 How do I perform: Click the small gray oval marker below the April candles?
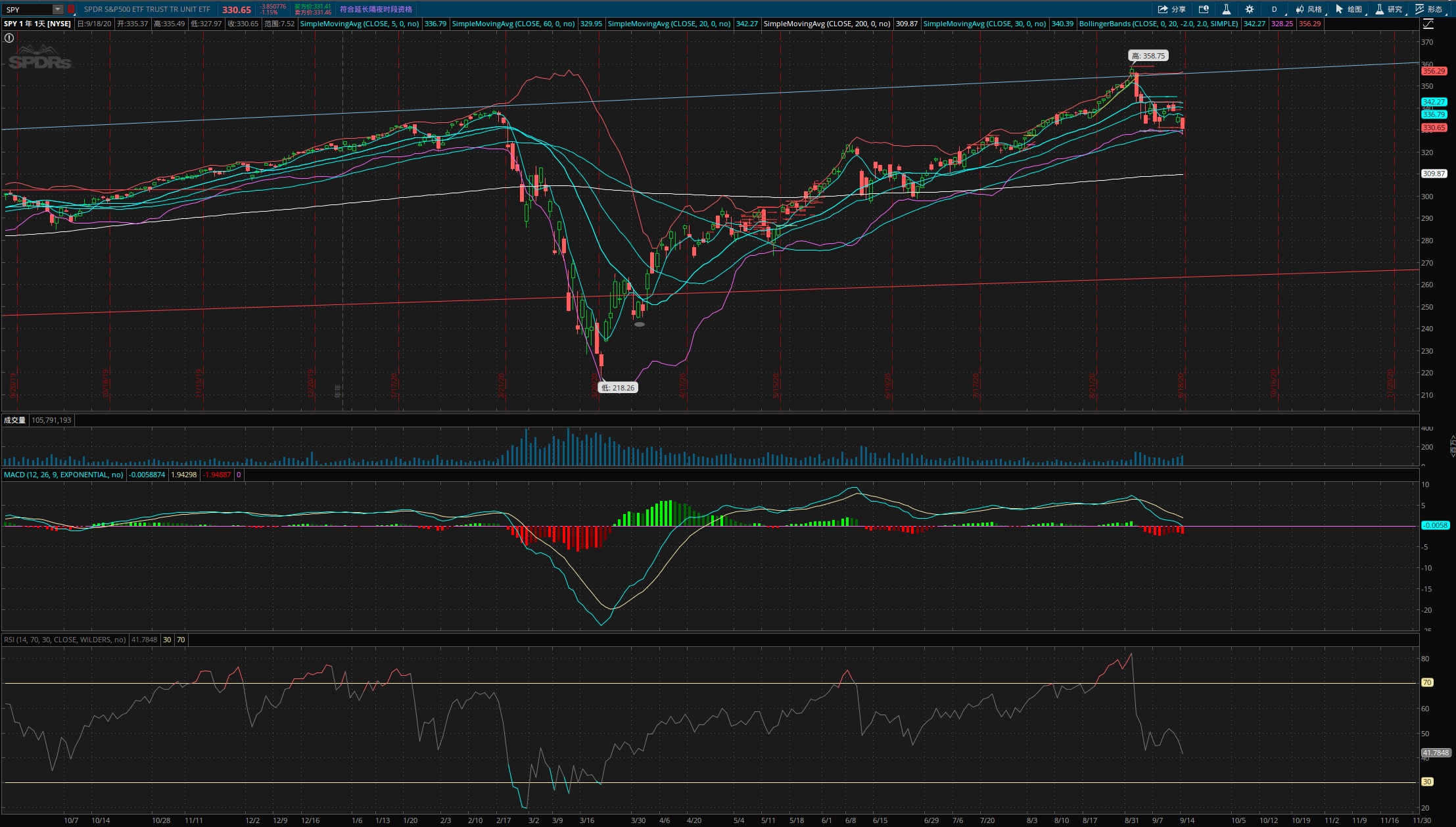tap(640, 324)
